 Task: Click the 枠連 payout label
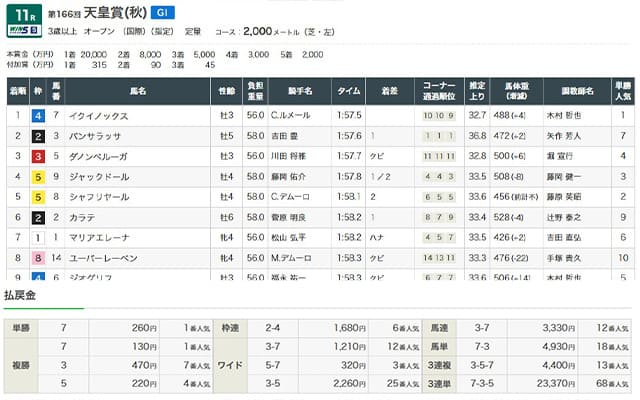point(230,328)
